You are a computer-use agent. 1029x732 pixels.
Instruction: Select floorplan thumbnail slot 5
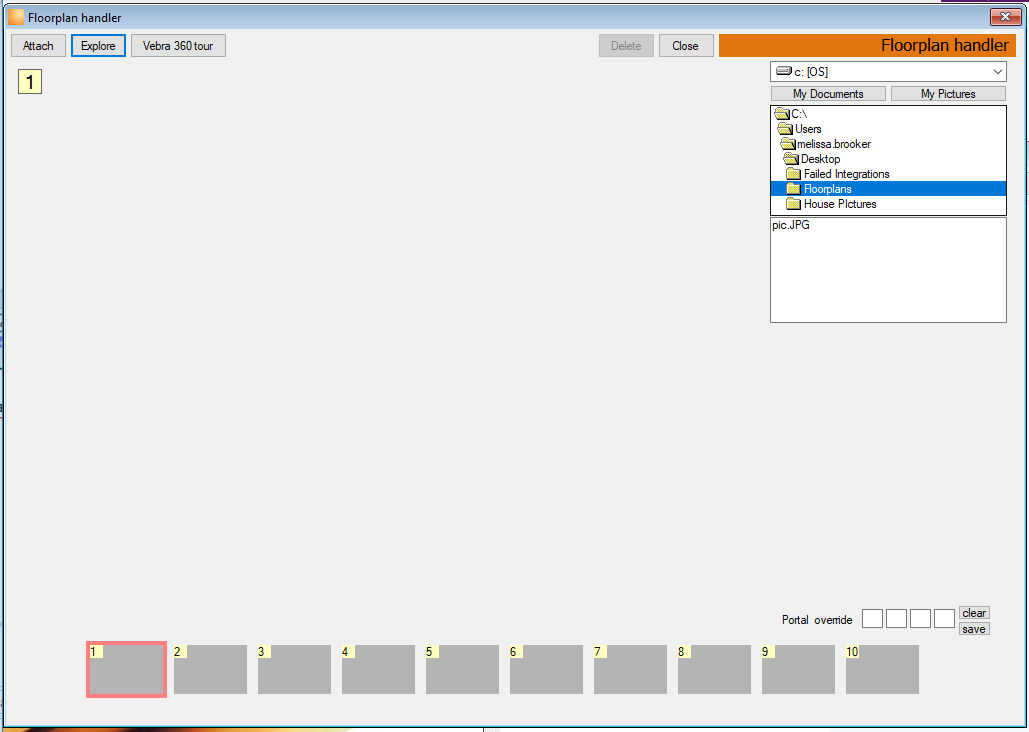462,669
